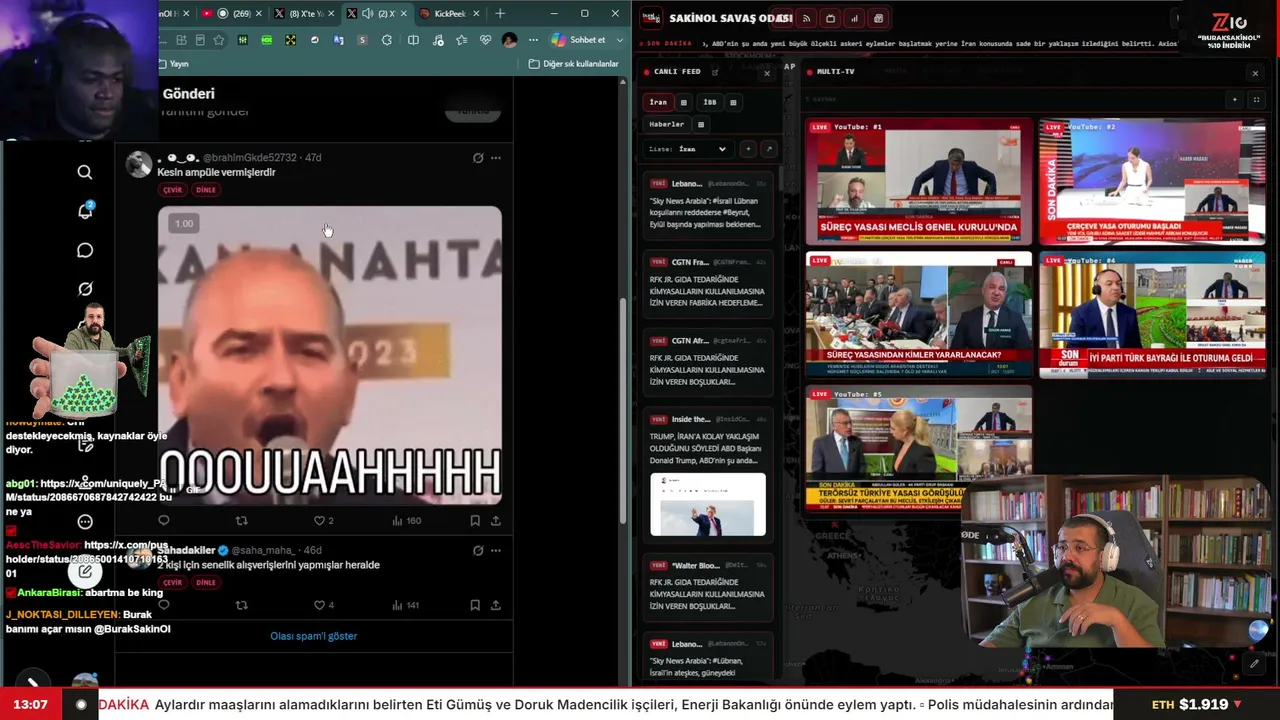This screenshot has width=1280, height=720.
Task: Repost the 'Kesin ampüle vermişlerdir' post
Action: click(x=241, y=520)
